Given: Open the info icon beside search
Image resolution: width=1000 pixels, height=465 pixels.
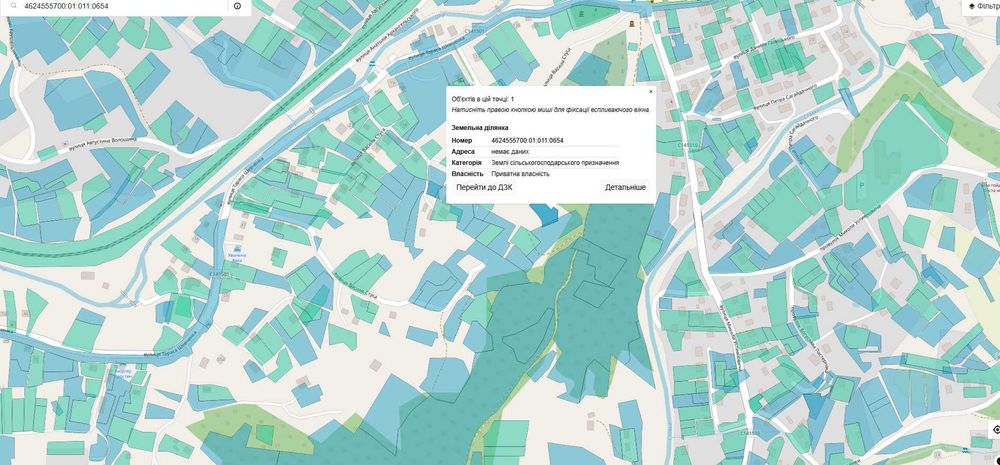Looking at the screenshot, I should [x=237, y=6].
